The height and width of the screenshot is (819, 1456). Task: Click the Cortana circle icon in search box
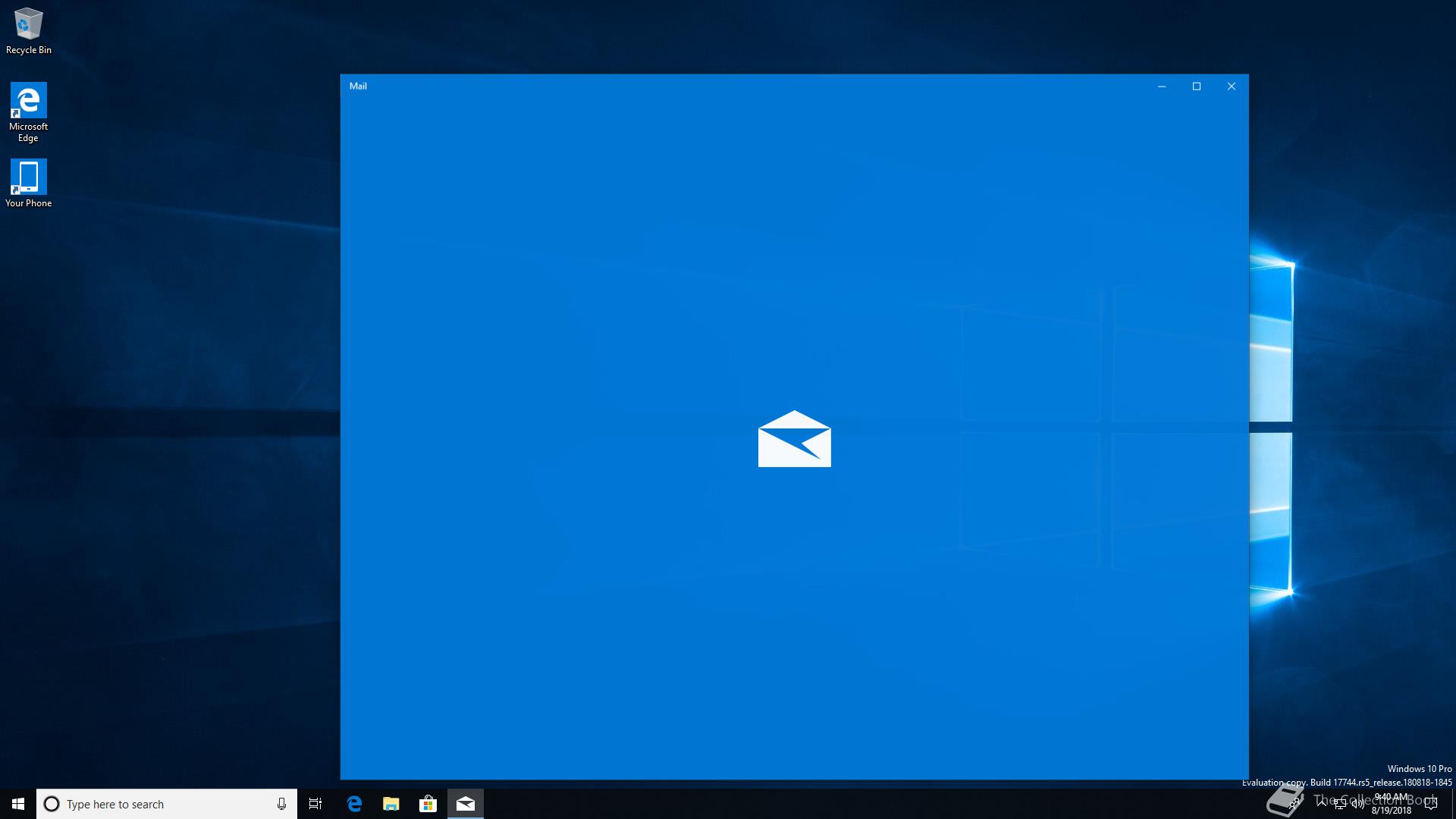(52, 804)
